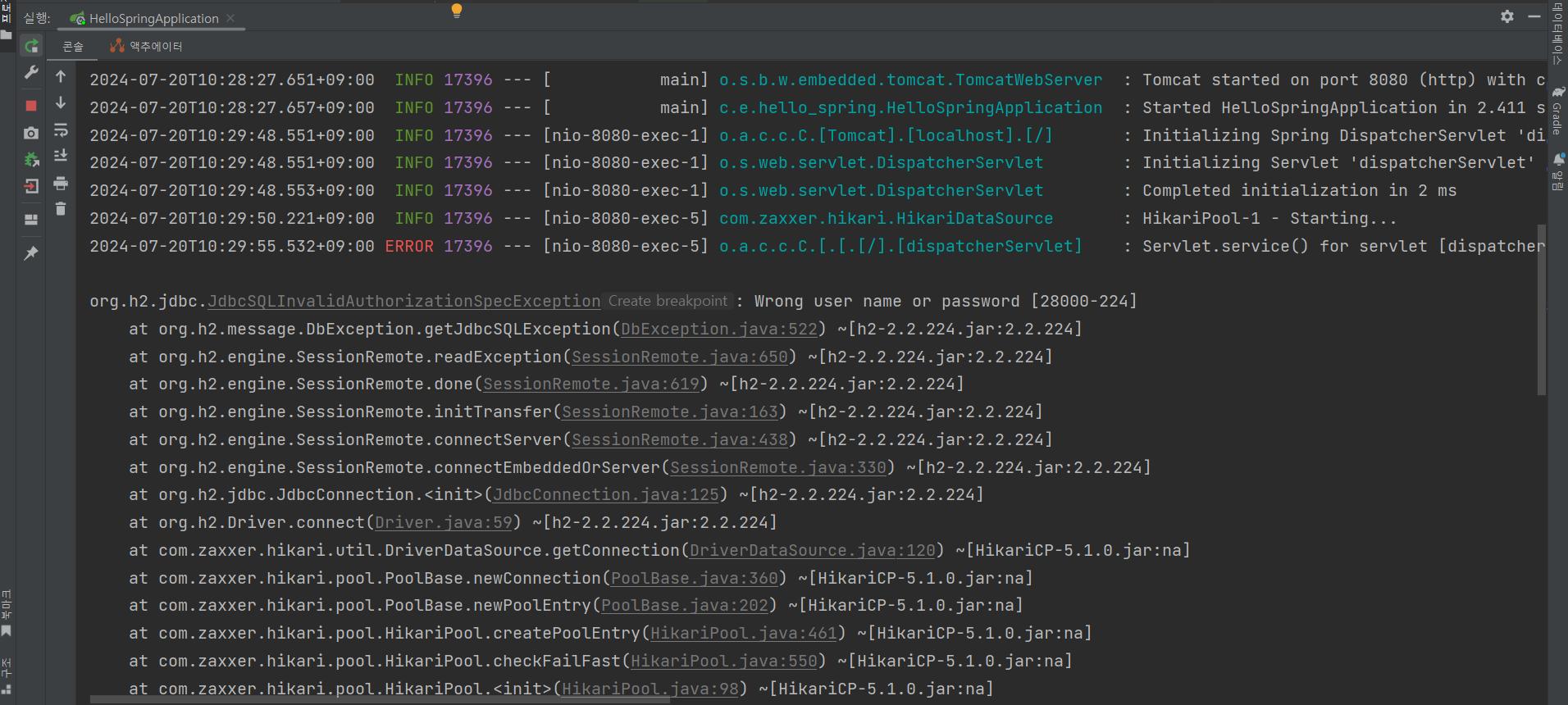Close the HelloSpringApplication run tab

230,18
